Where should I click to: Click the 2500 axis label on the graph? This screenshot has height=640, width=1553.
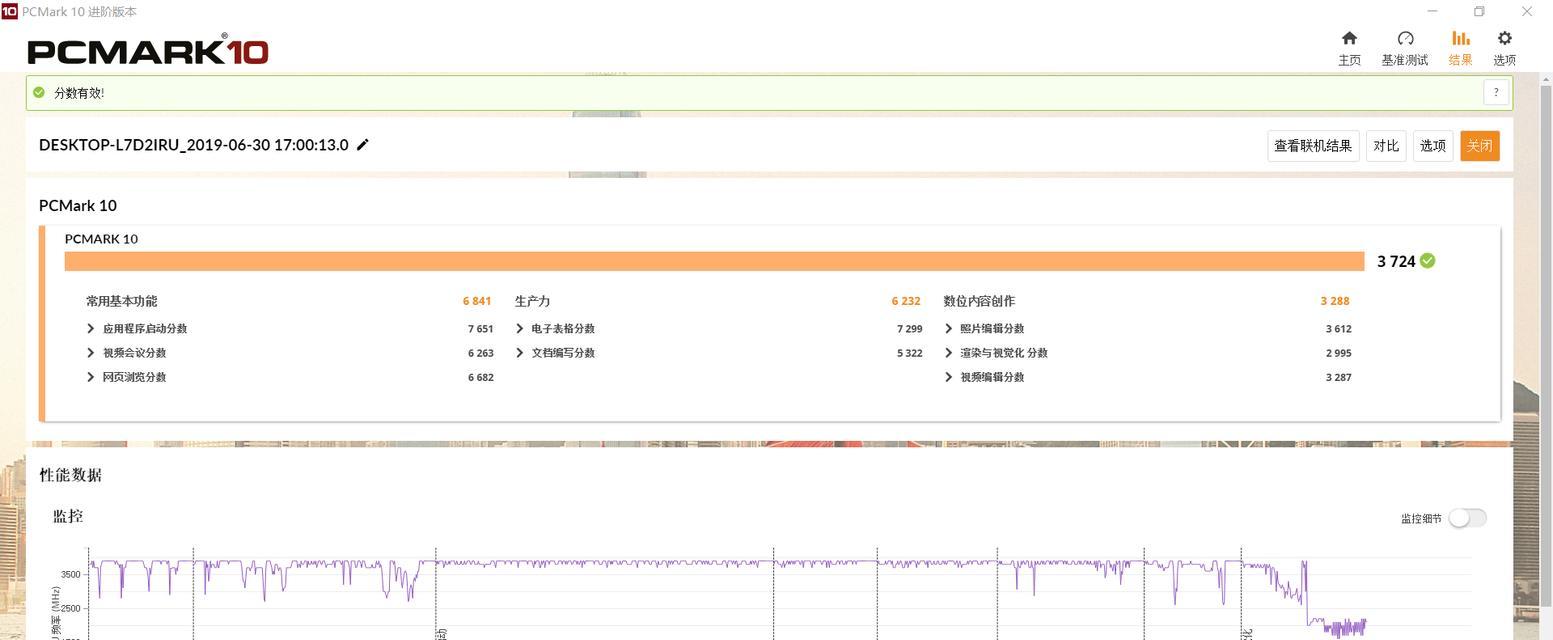(70, 609)
